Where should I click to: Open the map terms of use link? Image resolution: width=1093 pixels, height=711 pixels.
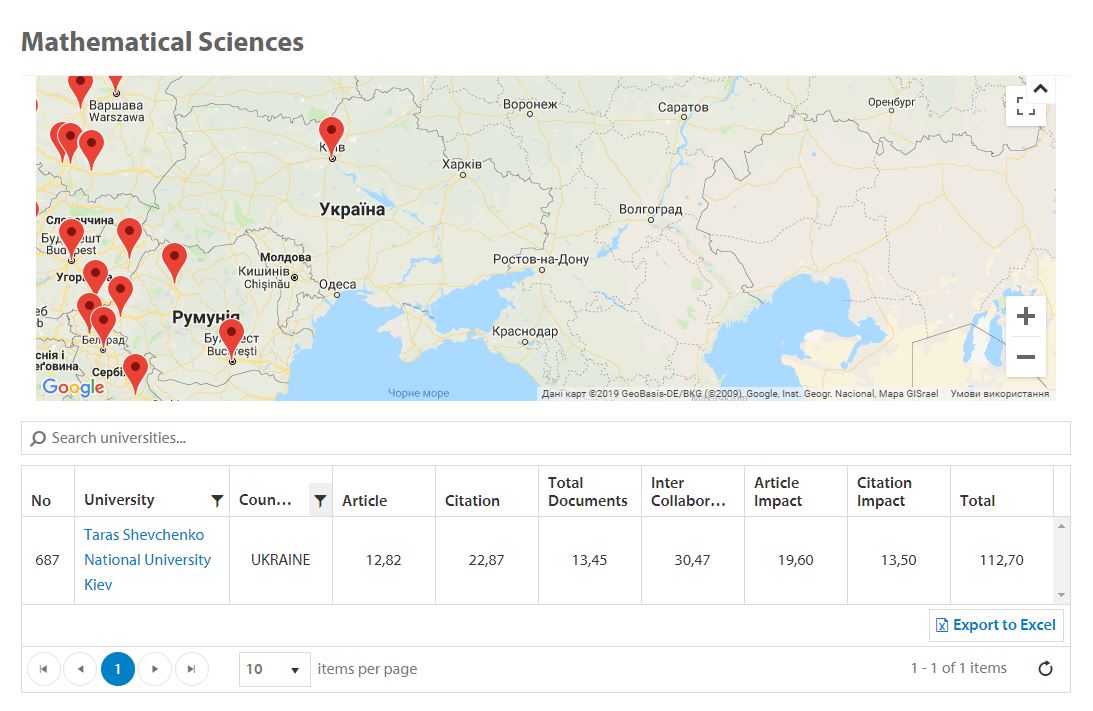click(x=1000, y=394)
